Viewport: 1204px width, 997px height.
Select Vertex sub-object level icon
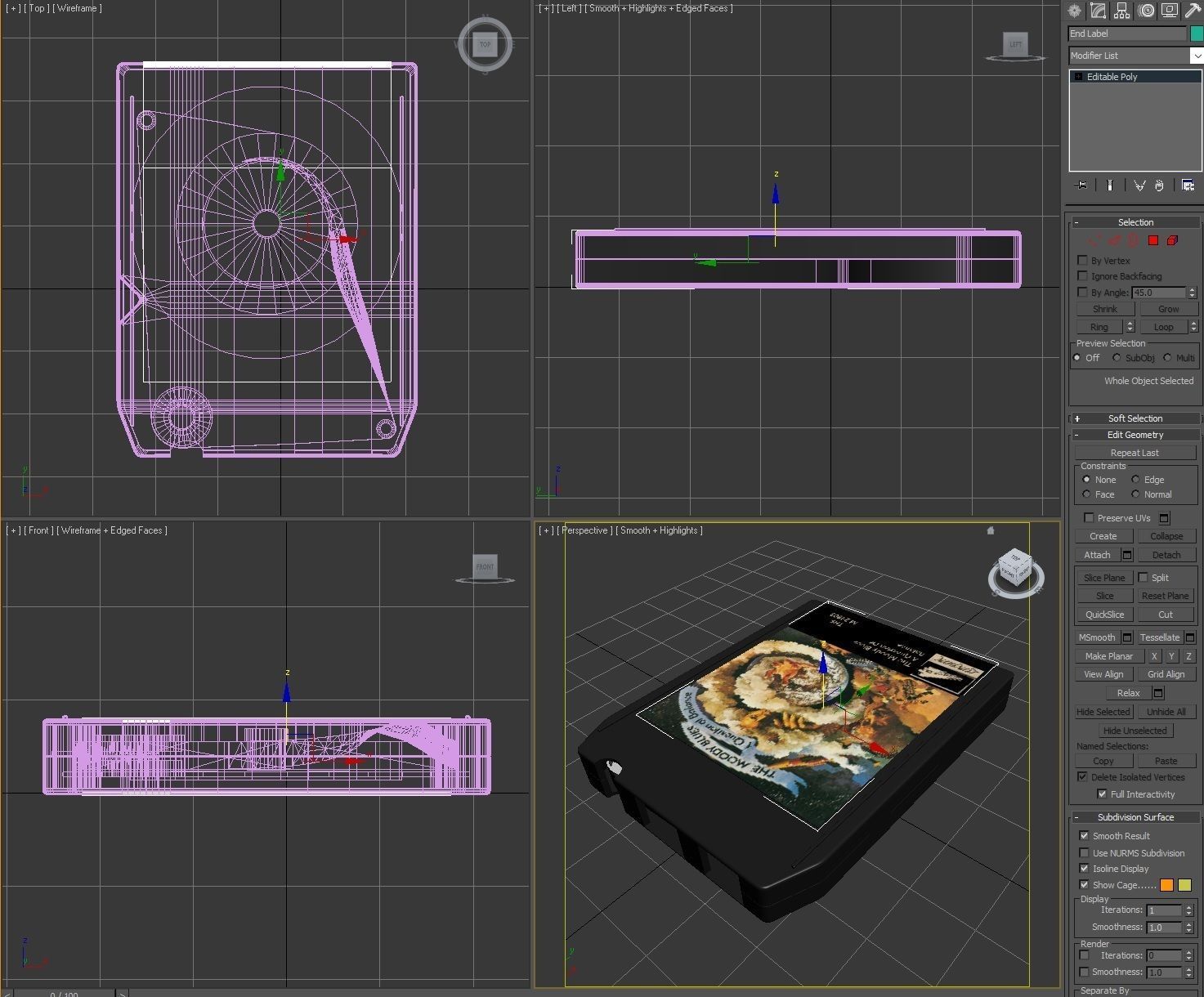point(1094,240)
